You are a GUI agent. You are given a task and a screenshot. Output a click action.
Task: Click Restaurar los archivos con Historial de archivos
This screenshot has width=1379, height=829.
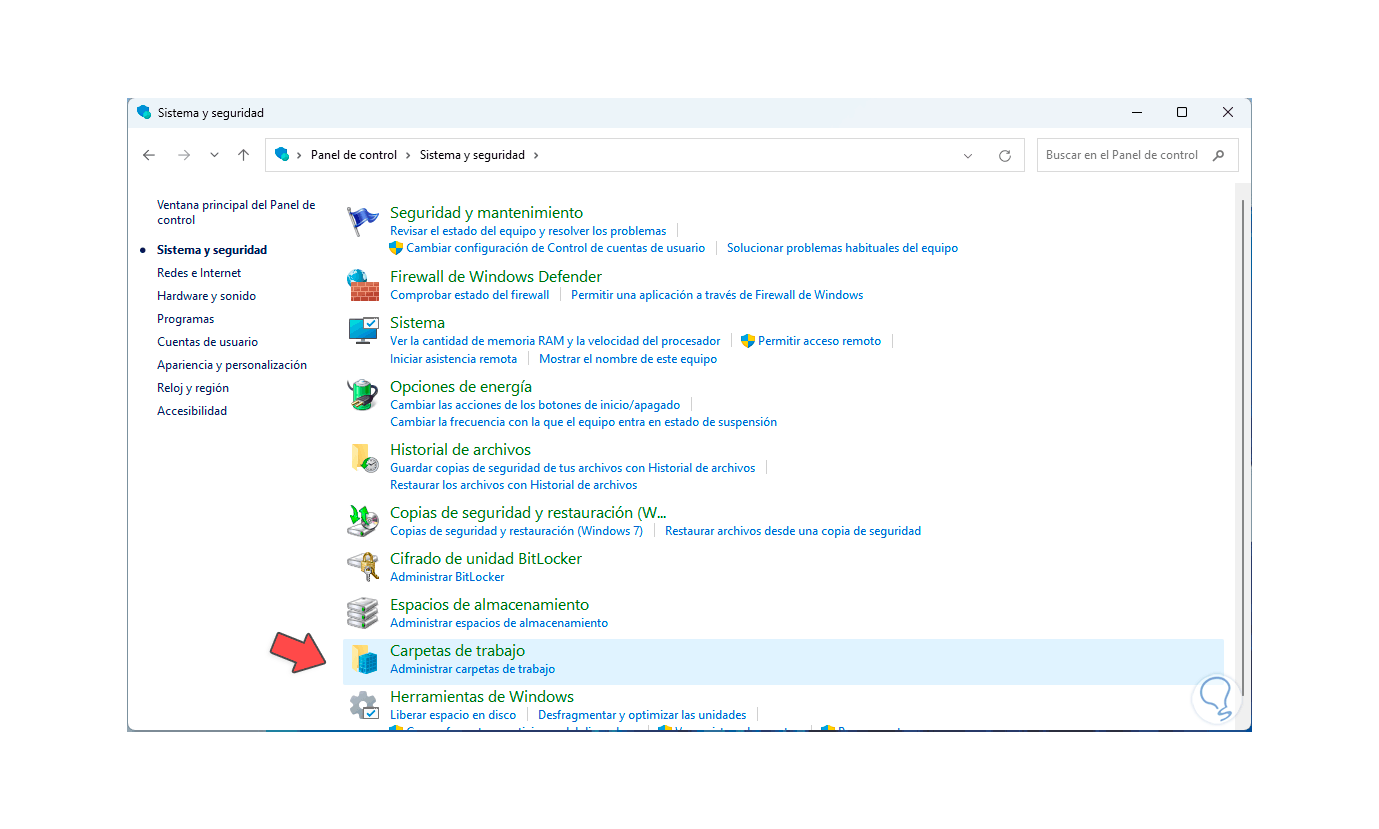(514, 485)
